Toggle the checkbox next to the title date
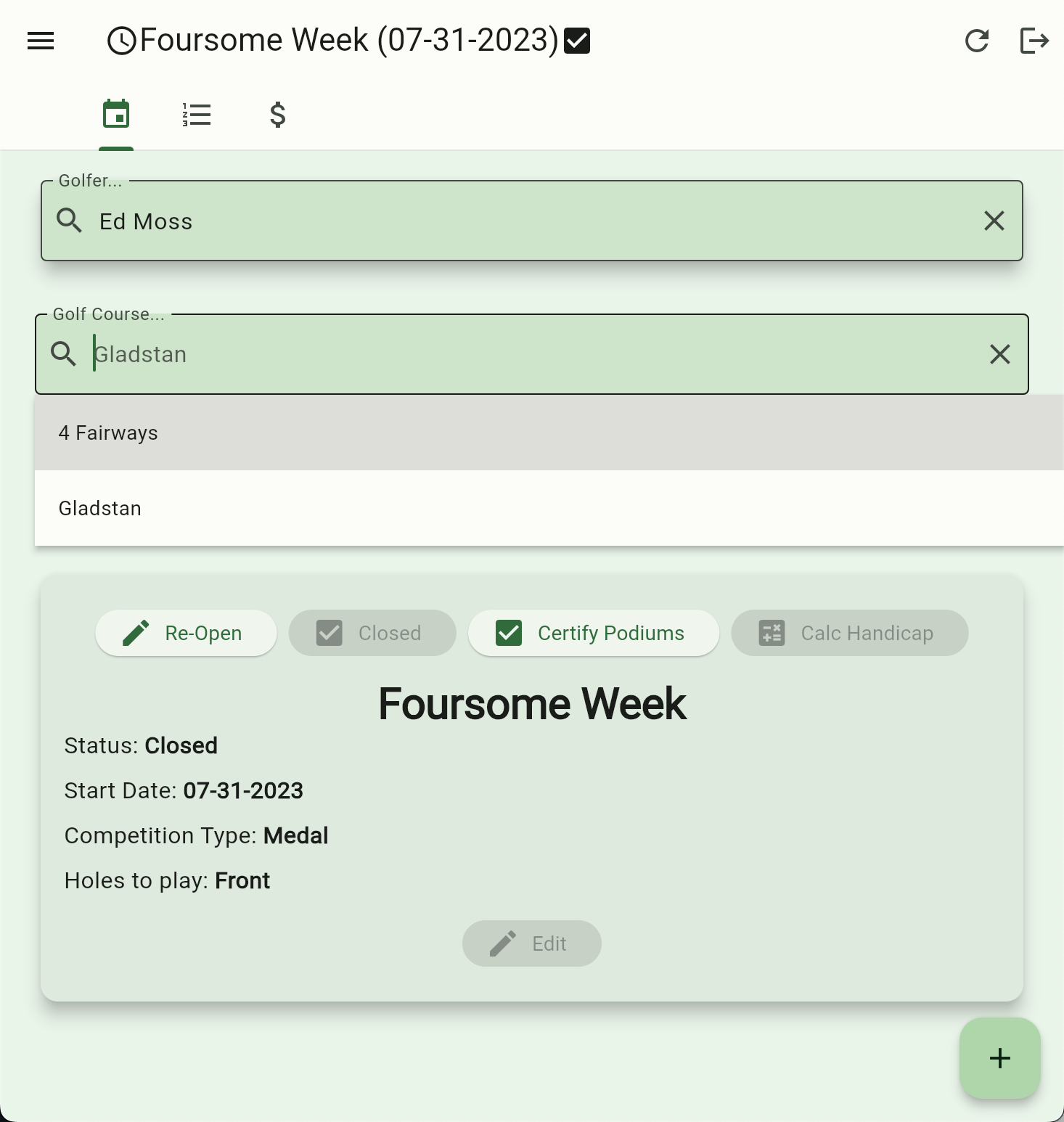This screenshot has height=1122, width=1064. point(577,41)
